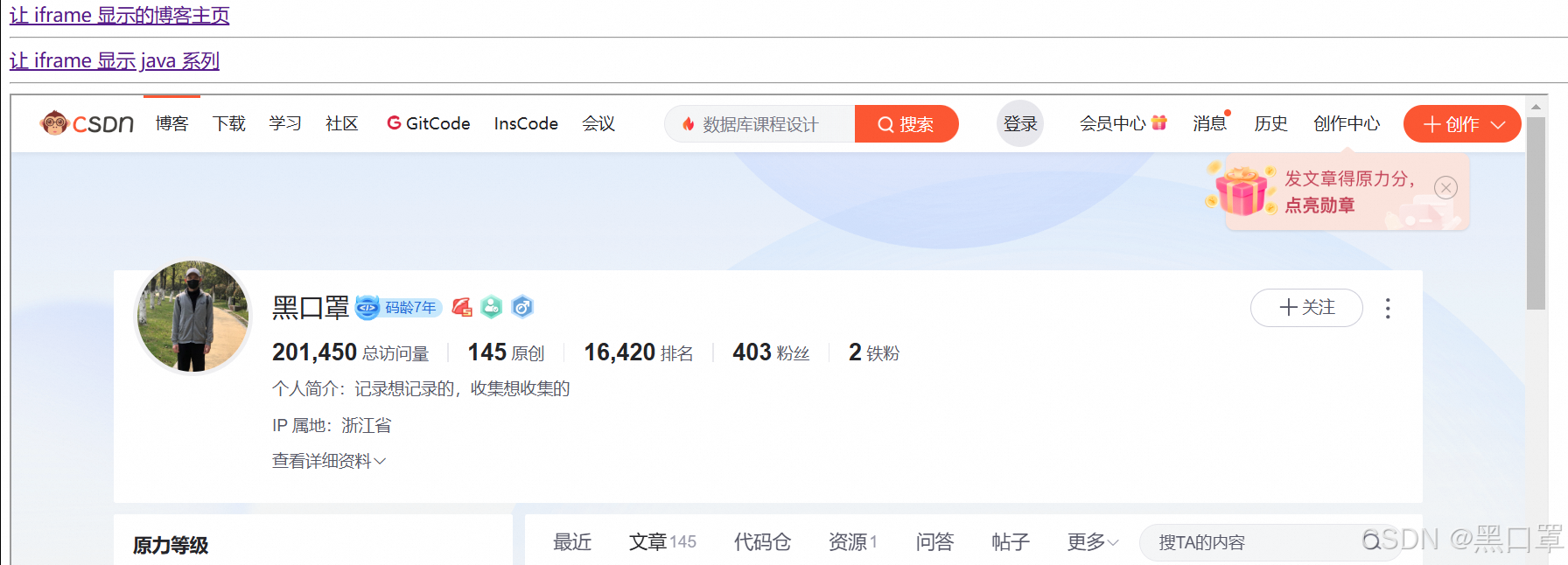Viewport: 1568px width, 565px height.
Task: Click the 个人简介 description text
Action: click(421, 388)
